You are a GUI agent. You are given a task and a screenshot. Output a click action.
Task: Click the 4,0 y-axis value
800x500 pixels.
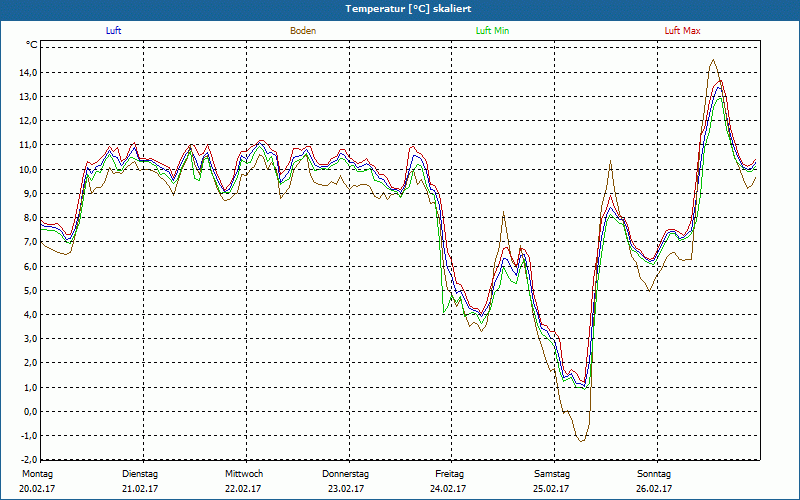tap(31, 315)
